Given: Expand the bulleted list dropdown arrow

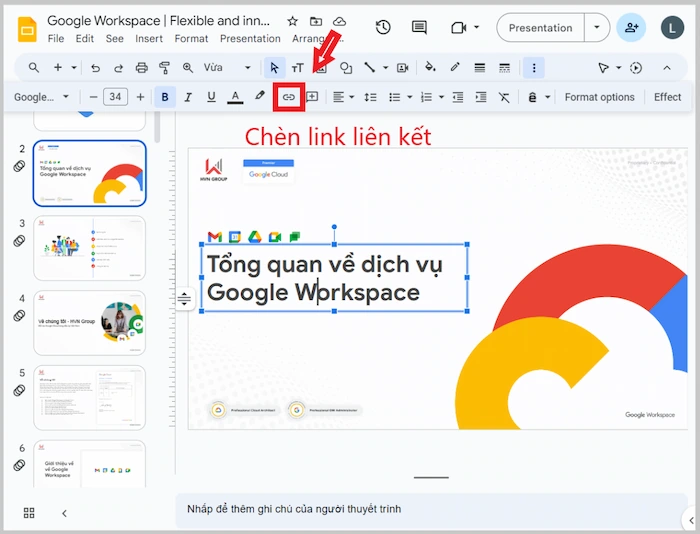Looking at the screenshot, I should coord(409,97).
